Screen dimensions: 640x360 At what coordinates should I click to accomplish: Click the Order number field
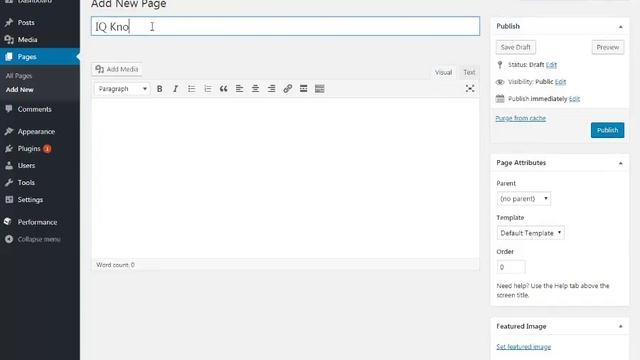pyautogui.click(x=511, y=267)
